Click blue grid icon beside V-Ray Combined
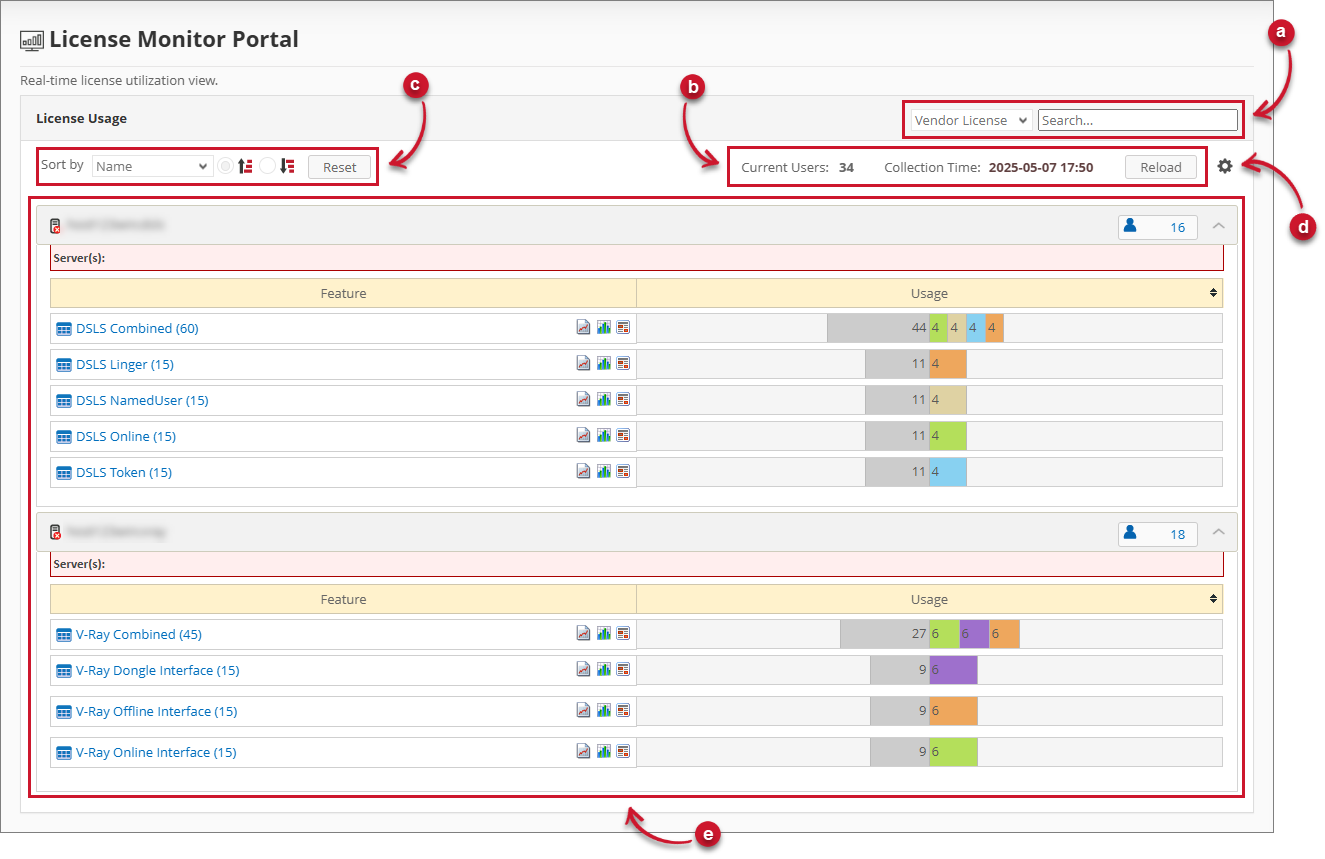Viewport: 1325px width, 859px height. pos(64,635)
